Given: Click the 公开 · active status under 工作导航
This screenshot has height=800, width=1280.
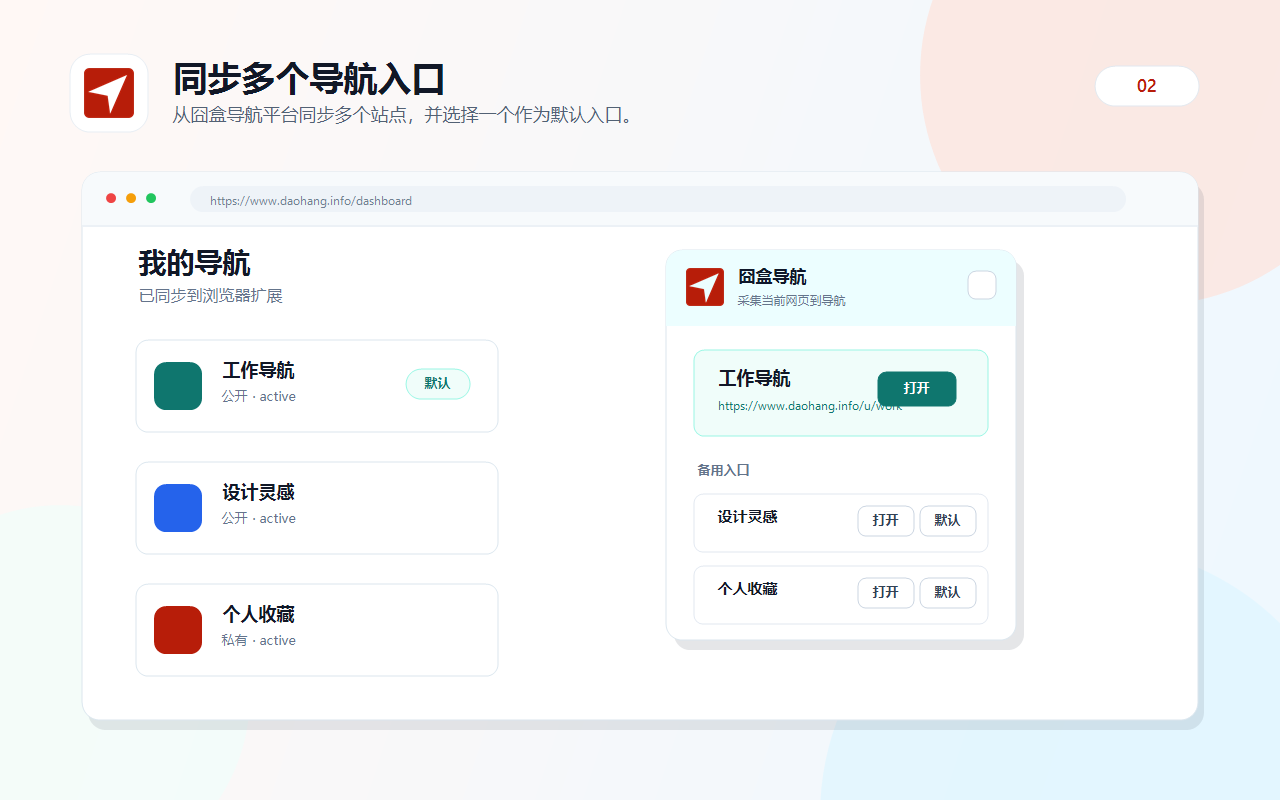Looking at the screenshot, I should click(259, 396).
